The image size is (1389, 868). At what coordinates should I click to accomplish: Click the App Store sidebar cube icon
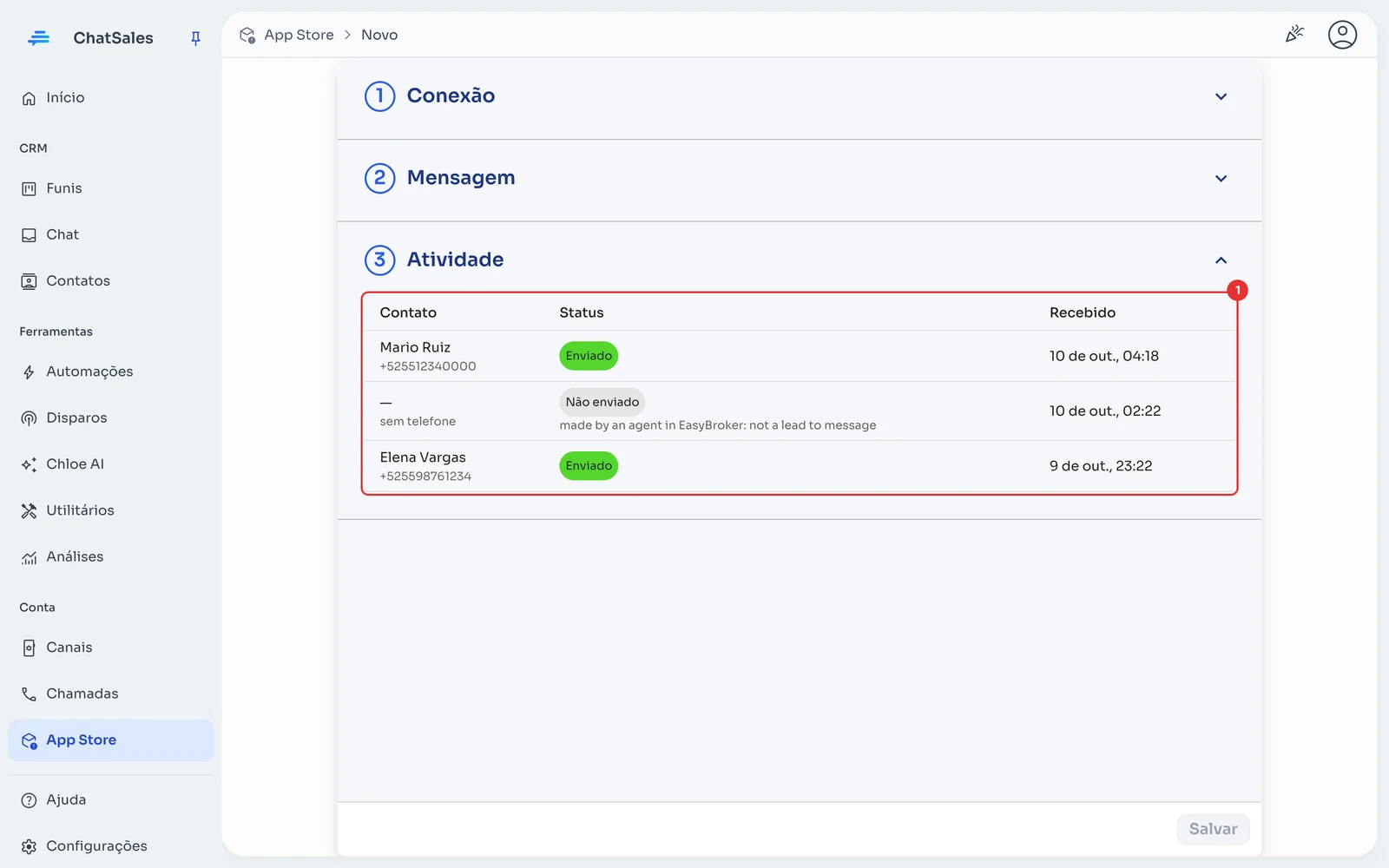pos(29,740)
